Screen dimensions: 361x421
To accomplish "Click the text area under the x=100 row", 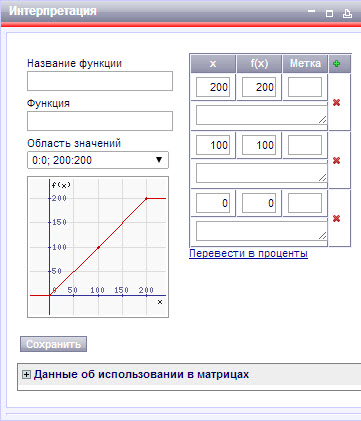I will click(261, 173).
